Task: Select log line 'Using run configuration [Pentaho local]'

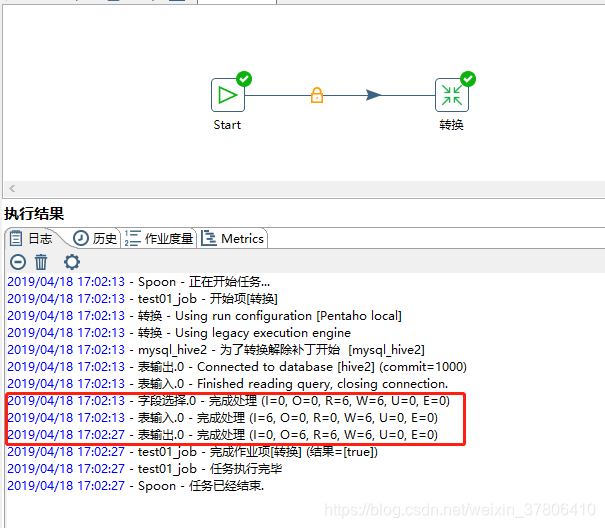Action: tap(204, 316)
